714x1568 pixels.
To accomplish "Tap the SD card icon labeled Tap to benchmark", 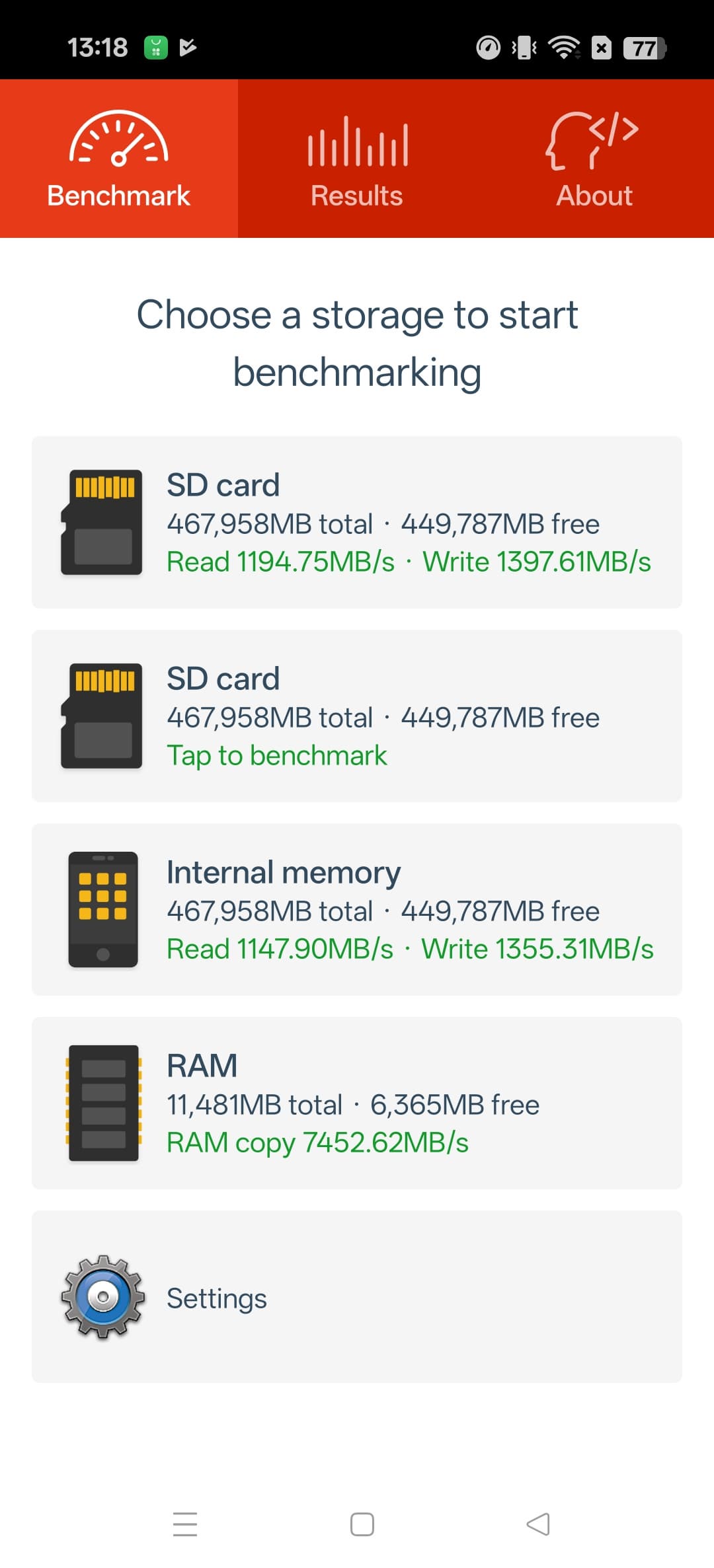I will pyautogui.click(x=102, y=716).
